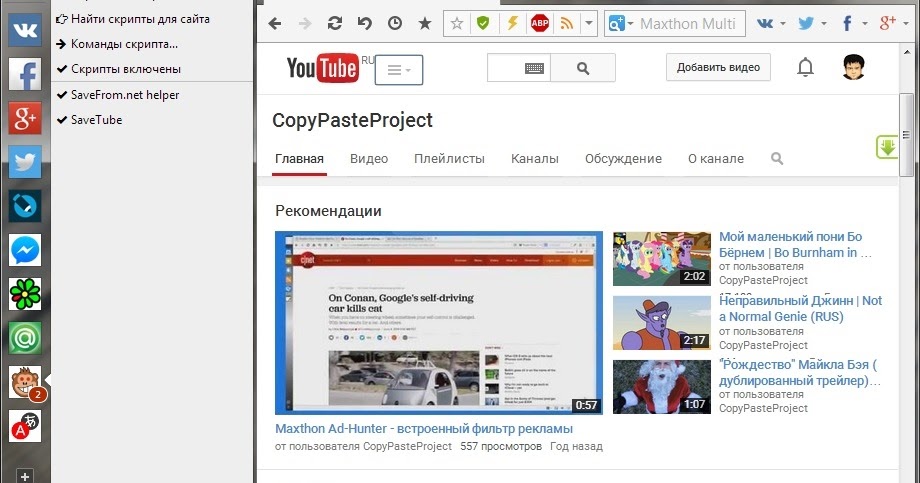
Task: Switch to the Каналы tab
Action: click(535, 158)
